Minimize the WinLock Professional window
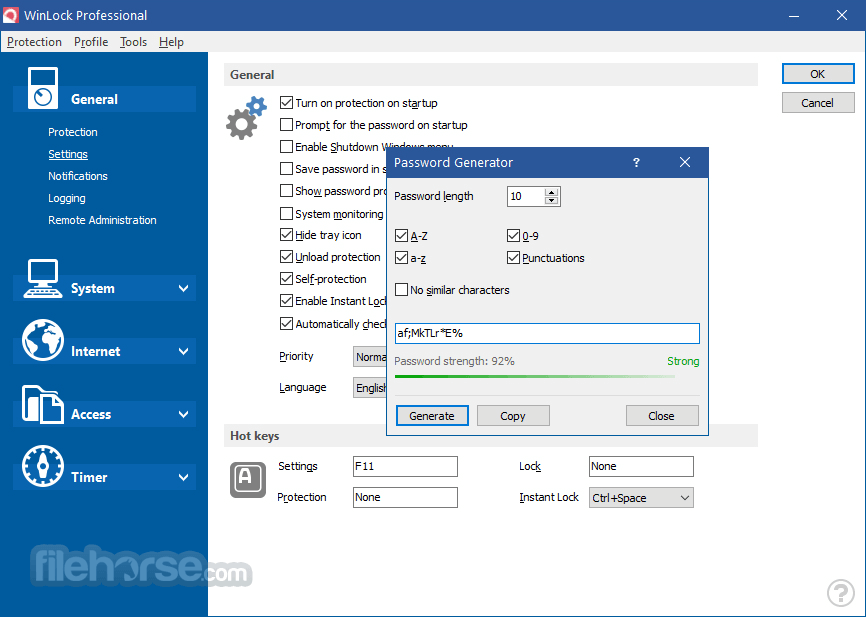 point(794,15)
